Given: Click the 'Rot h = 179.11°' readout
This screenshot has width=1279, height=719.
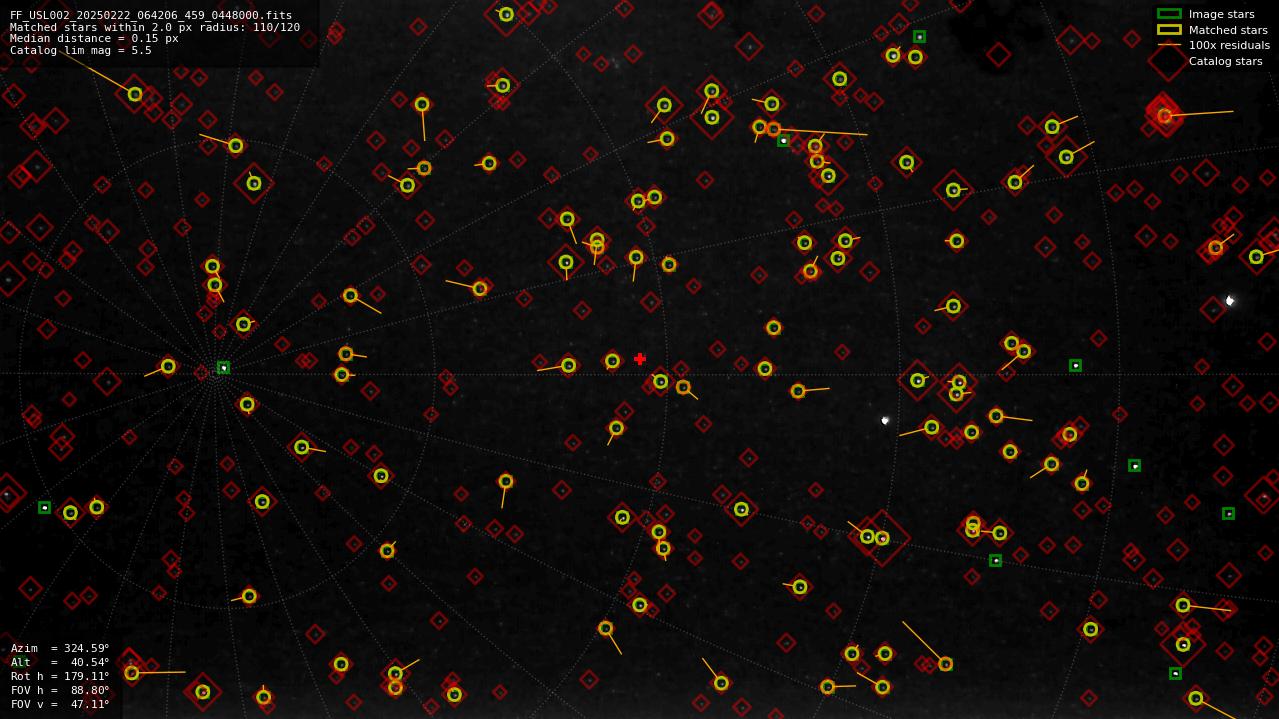Looking at the screenshot, I should click(x=60, y=676).
